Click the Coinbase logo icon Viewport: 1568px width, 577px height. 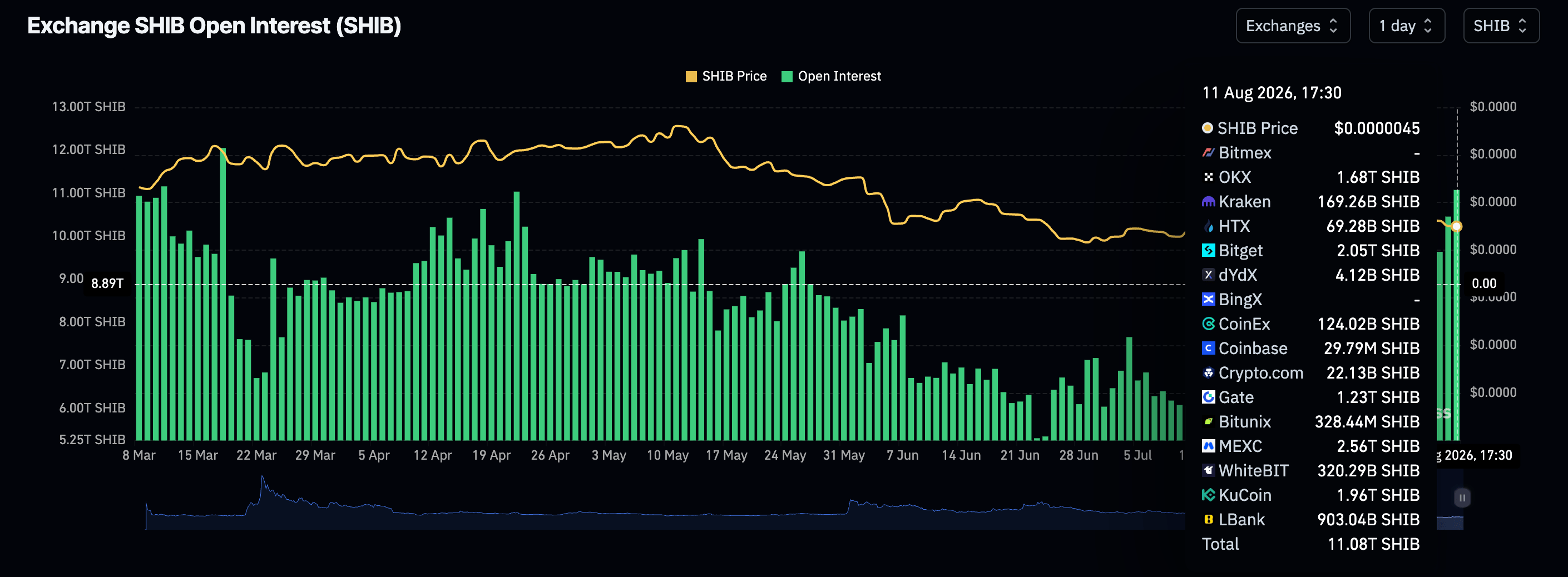tap(1208, 348)
